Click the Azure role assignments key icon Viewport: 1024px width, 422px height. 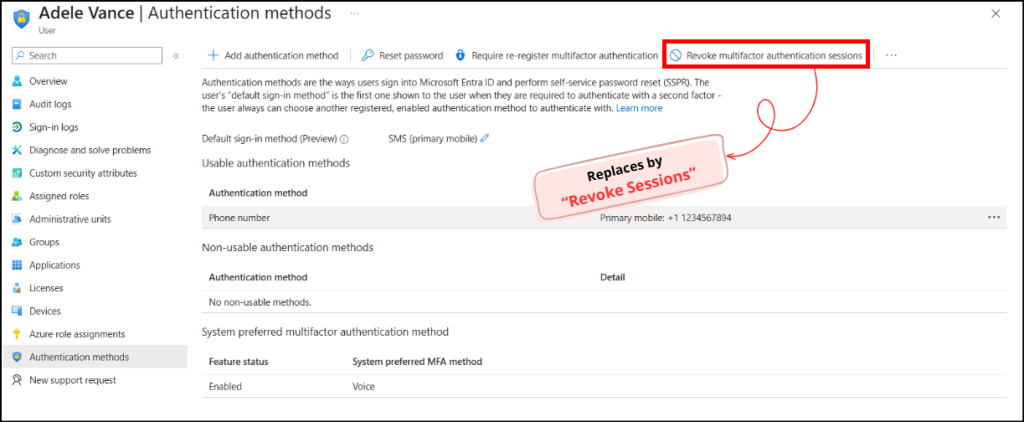click(x=18, y=334)
